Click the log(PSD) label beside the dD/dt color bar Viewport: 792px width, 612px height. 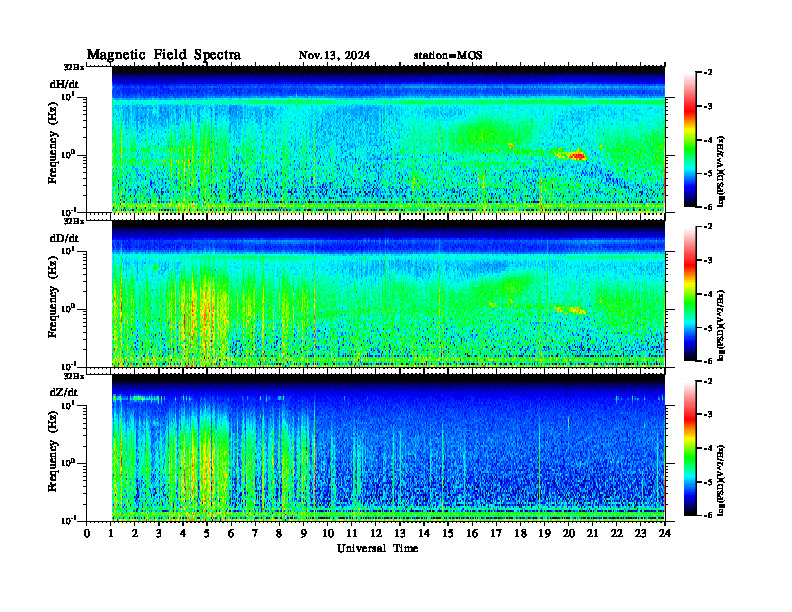[x=721, y=325]
